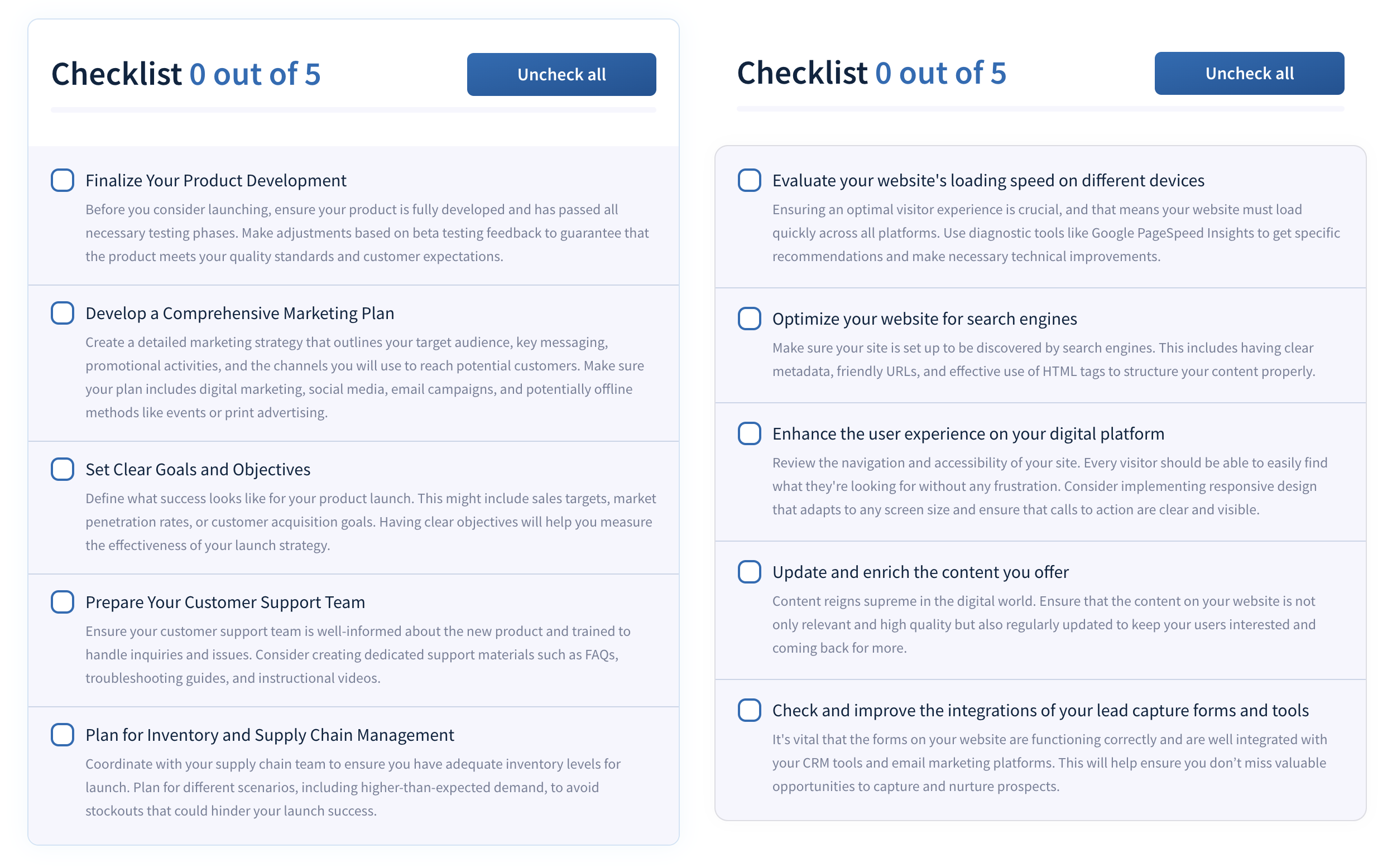Check Optimize your website for search engines
Viewport: 1392px width, 868px height.
[x=749, y=319]
